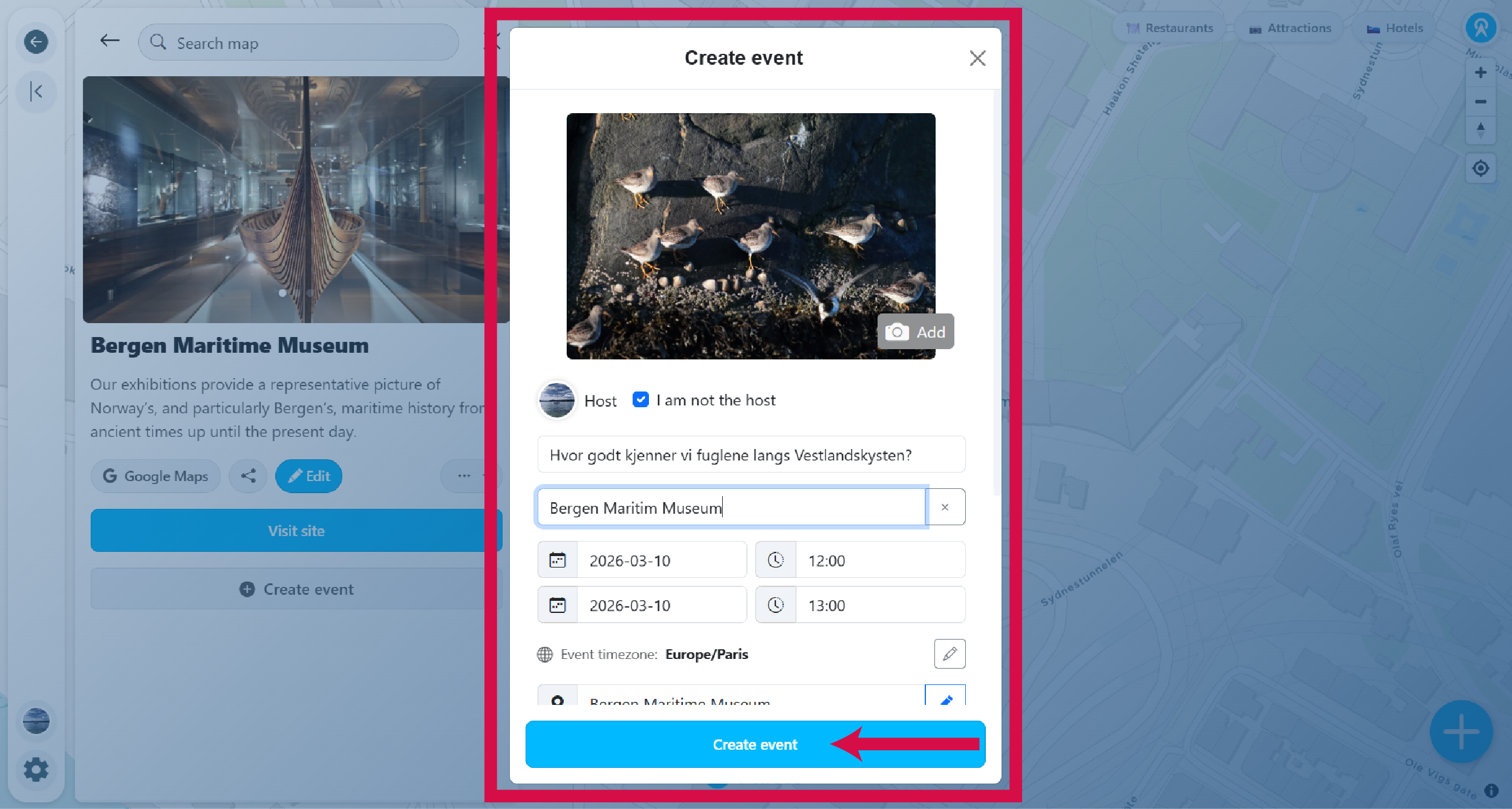Click the share icon next to Google Maps
Viewport: 1512px width, 809px height.
click(x=248, y=476)
